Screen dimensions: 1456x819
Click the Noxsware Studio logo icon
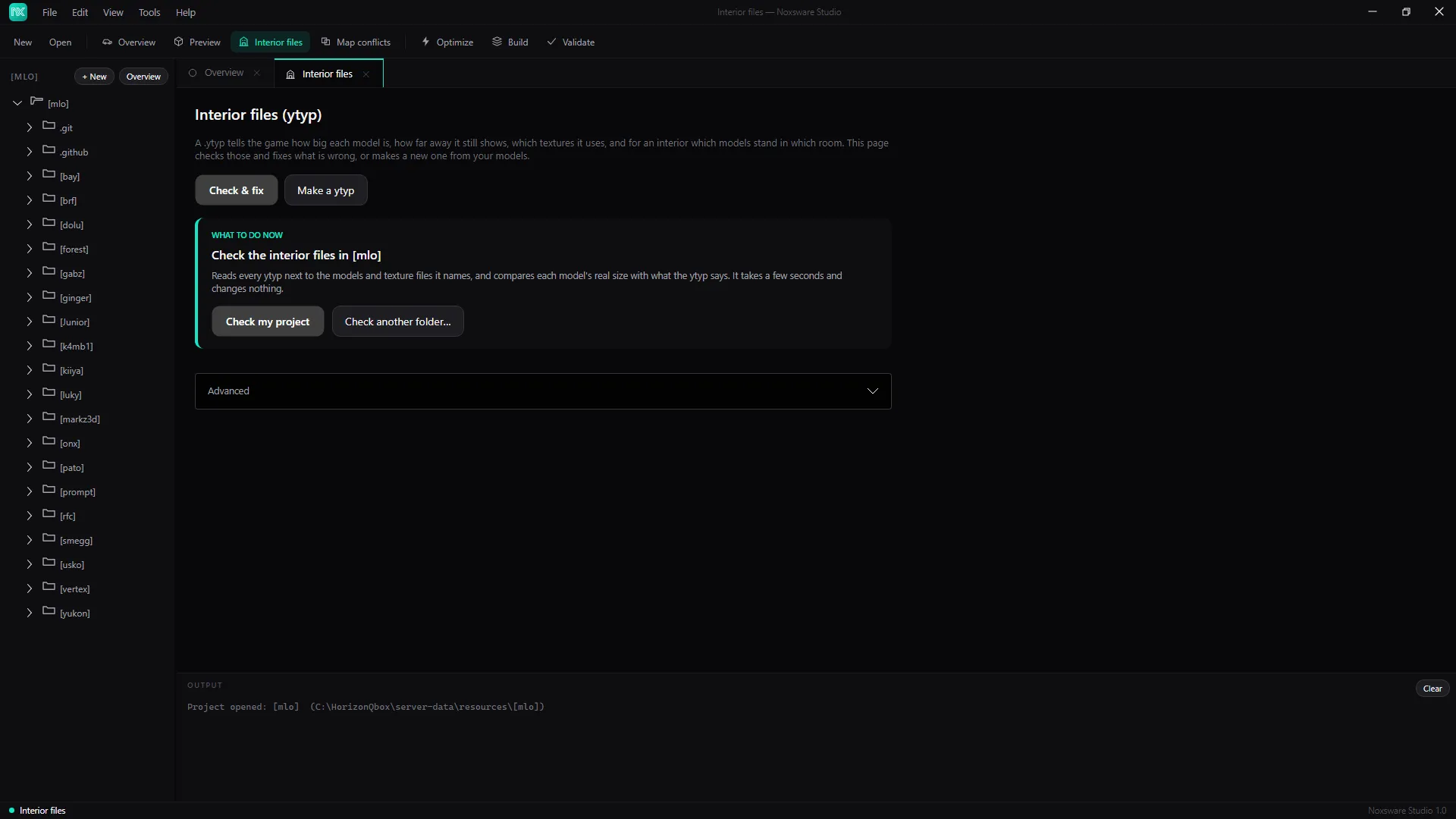coord(18,12)
